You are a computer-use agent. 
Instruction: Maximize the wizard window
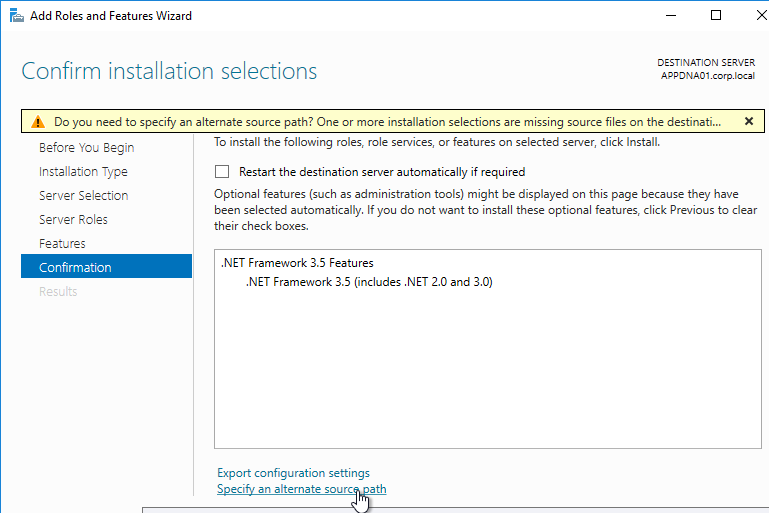coord(716,16)
